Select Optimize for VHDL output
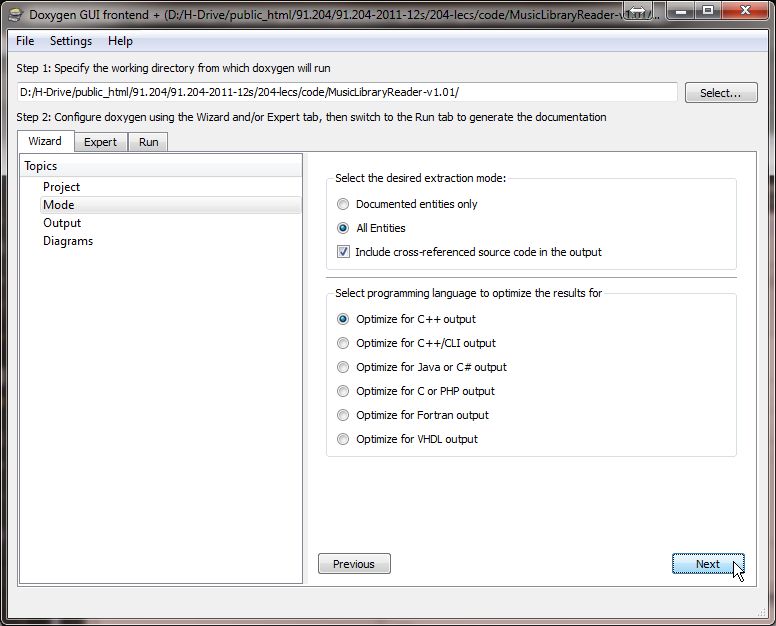 pyautogui.click(x=407, y=439)
